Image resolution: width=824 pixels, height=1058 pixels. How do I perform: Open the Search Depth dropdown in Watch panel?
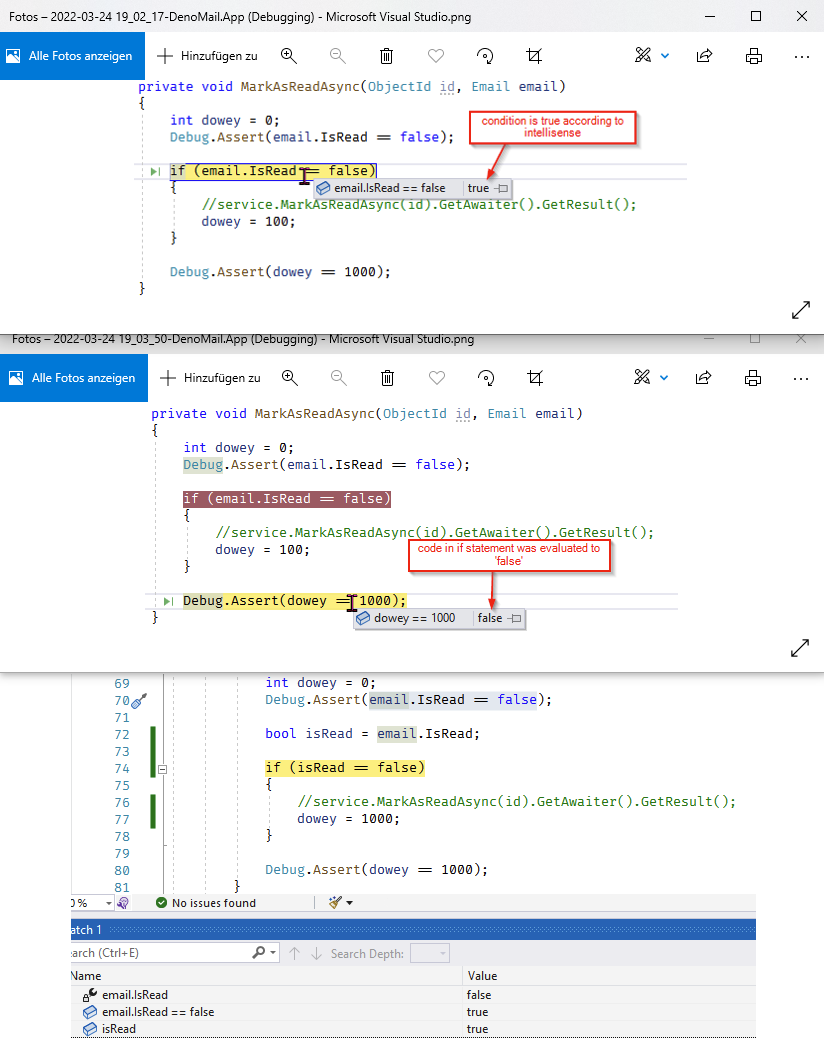pyautogui.click(x=430, y=953)
